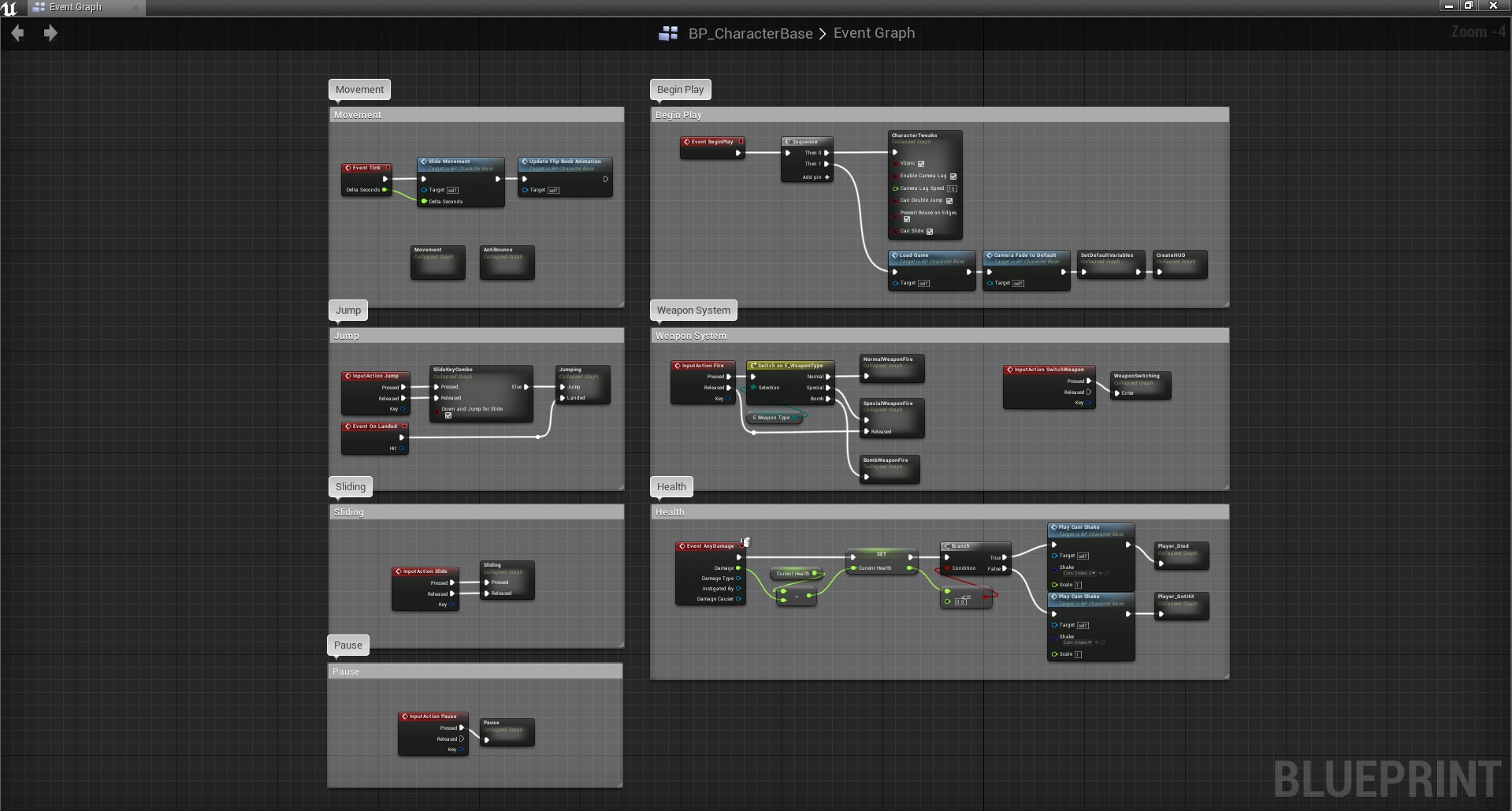
Task: Toggle the VSync checkbox in CharacterTweaks
Action: pyautogui.click(x=920, y=164)
